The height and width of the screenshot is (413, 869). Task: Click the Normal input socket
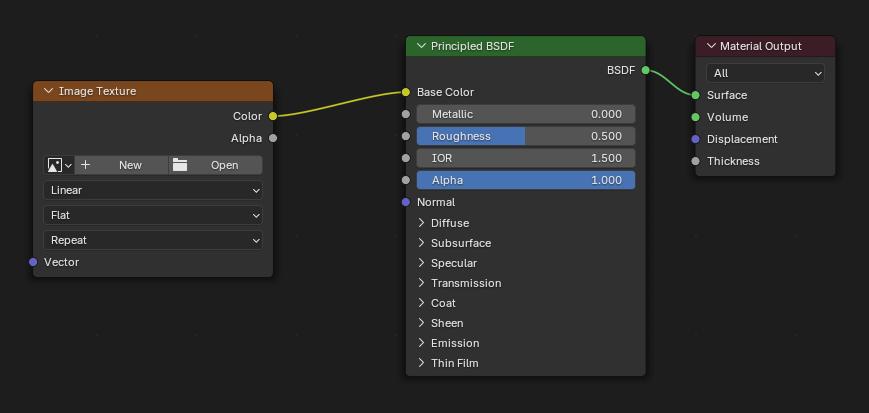405,202
